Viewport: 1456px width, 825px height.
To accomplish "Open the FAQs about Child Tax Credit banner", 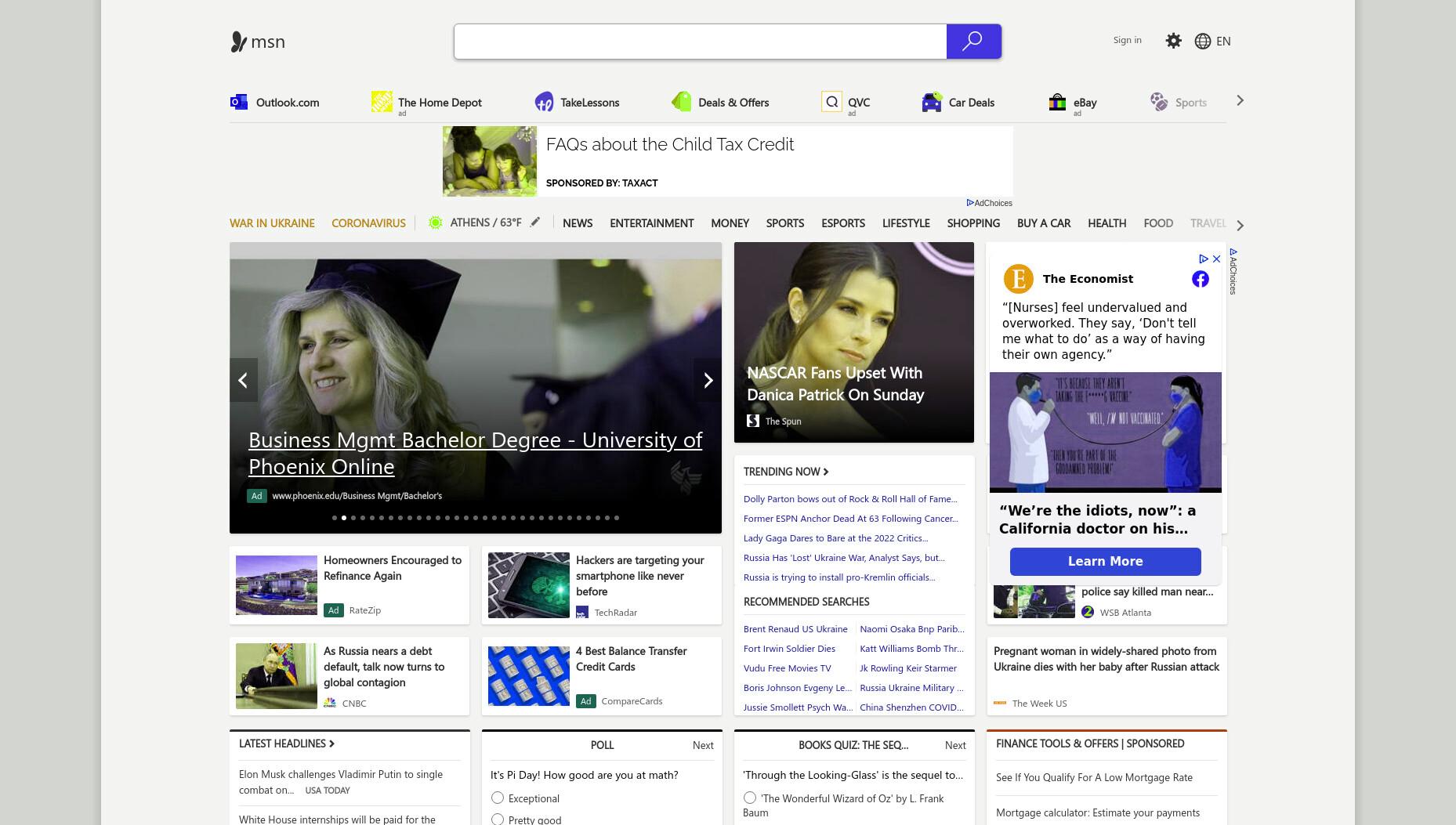I will 727,161.
